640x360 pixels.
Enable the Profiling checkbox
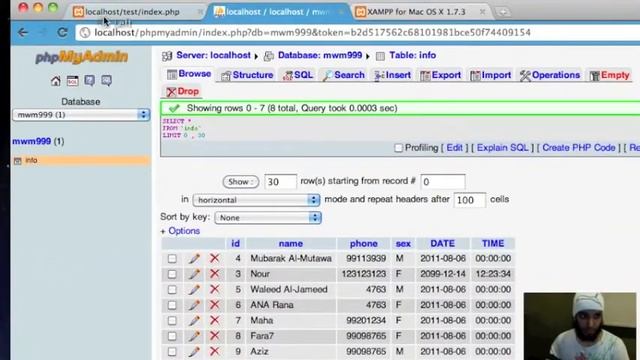pos(398,148)
